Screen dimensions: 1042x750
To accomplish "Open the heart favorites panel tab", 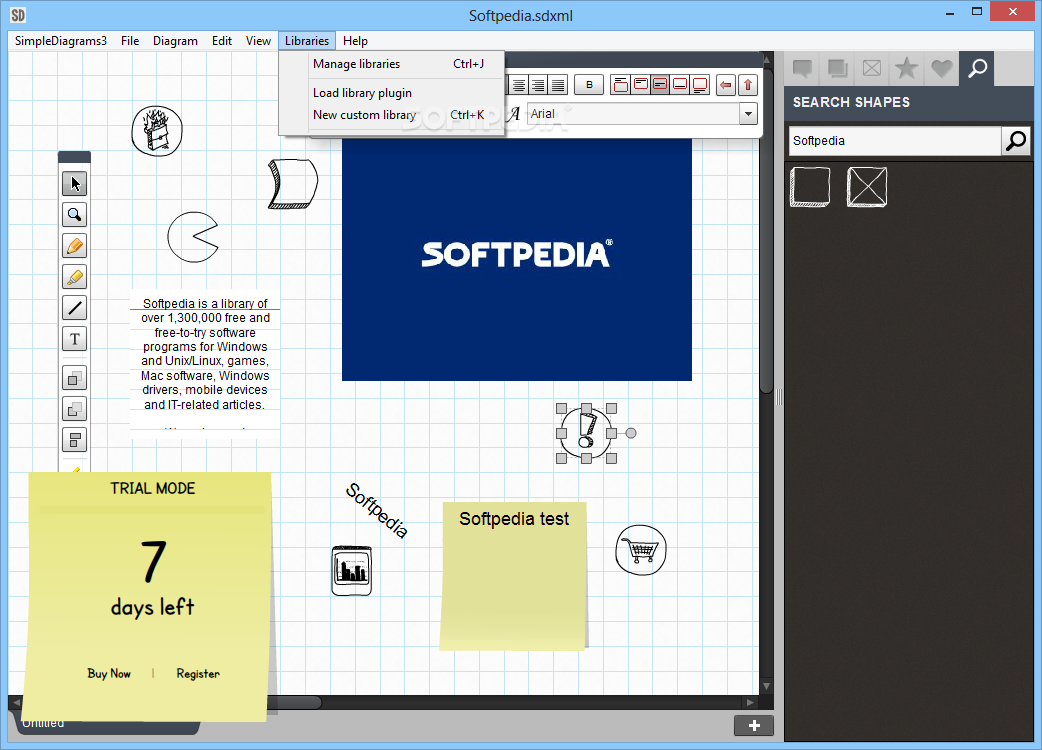I will pos(942,68).
